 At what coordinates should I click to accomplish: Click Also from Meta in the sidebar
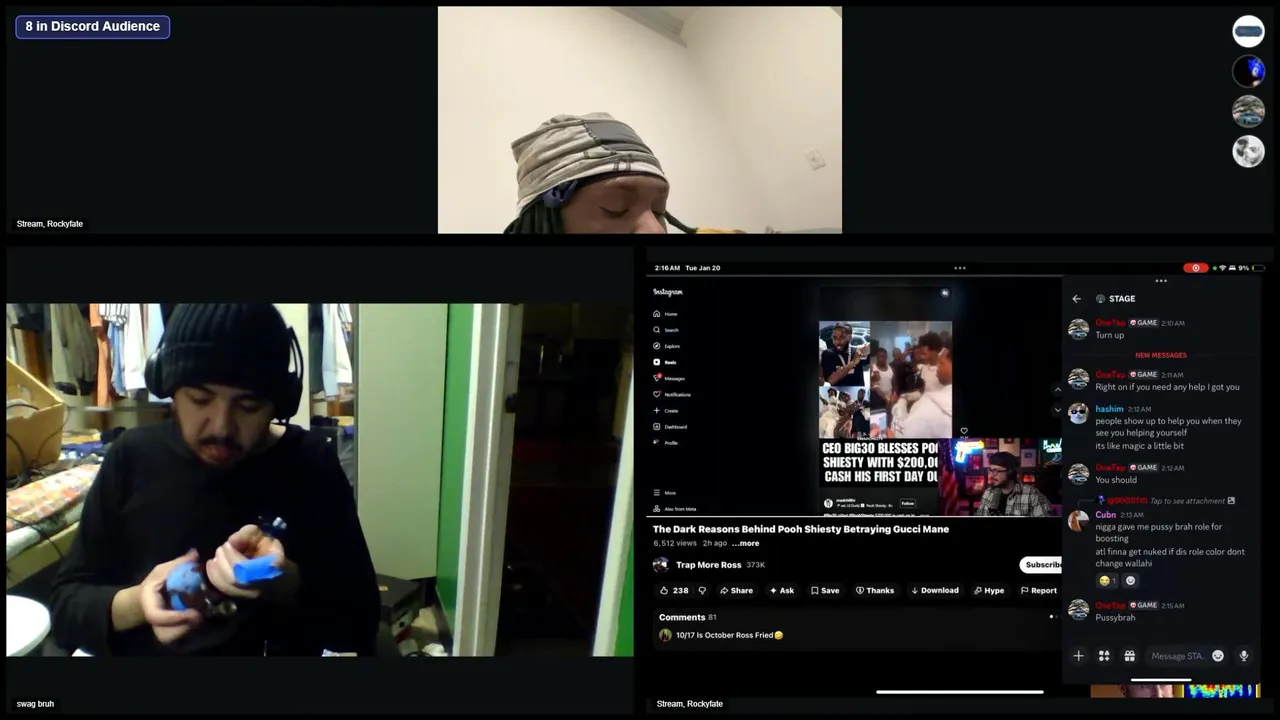tap(675, 509)
